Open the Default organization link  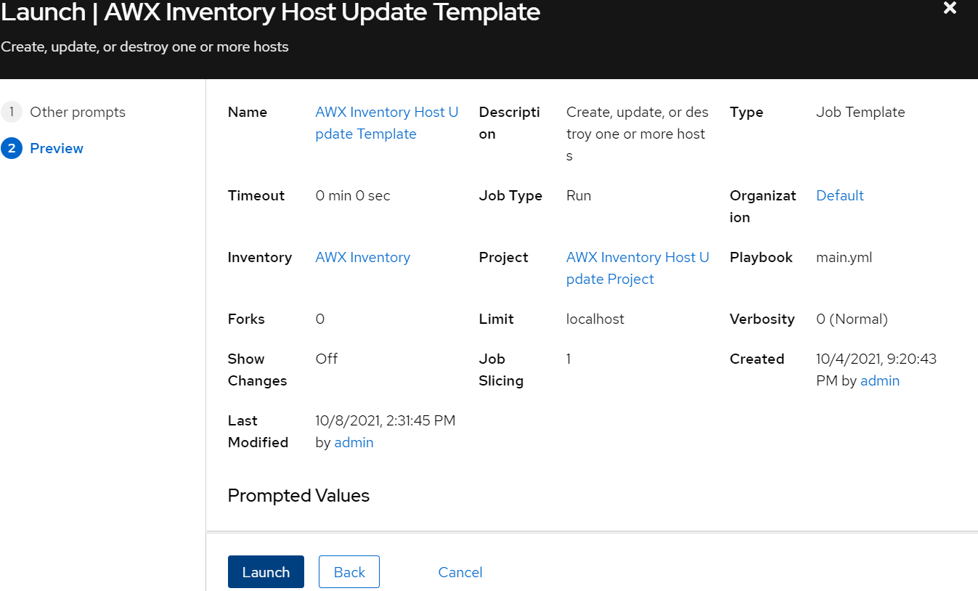(x=840, y=196)
